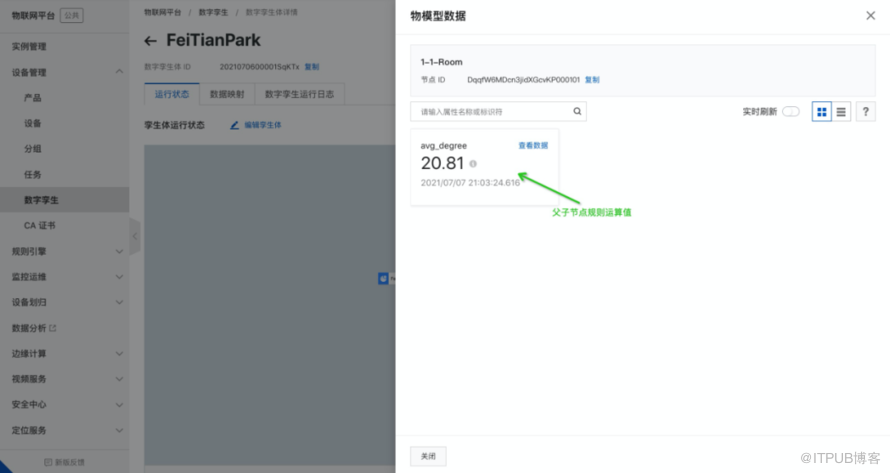
Task: Open 数据分析 external link icon
Action: pos(53,328)
